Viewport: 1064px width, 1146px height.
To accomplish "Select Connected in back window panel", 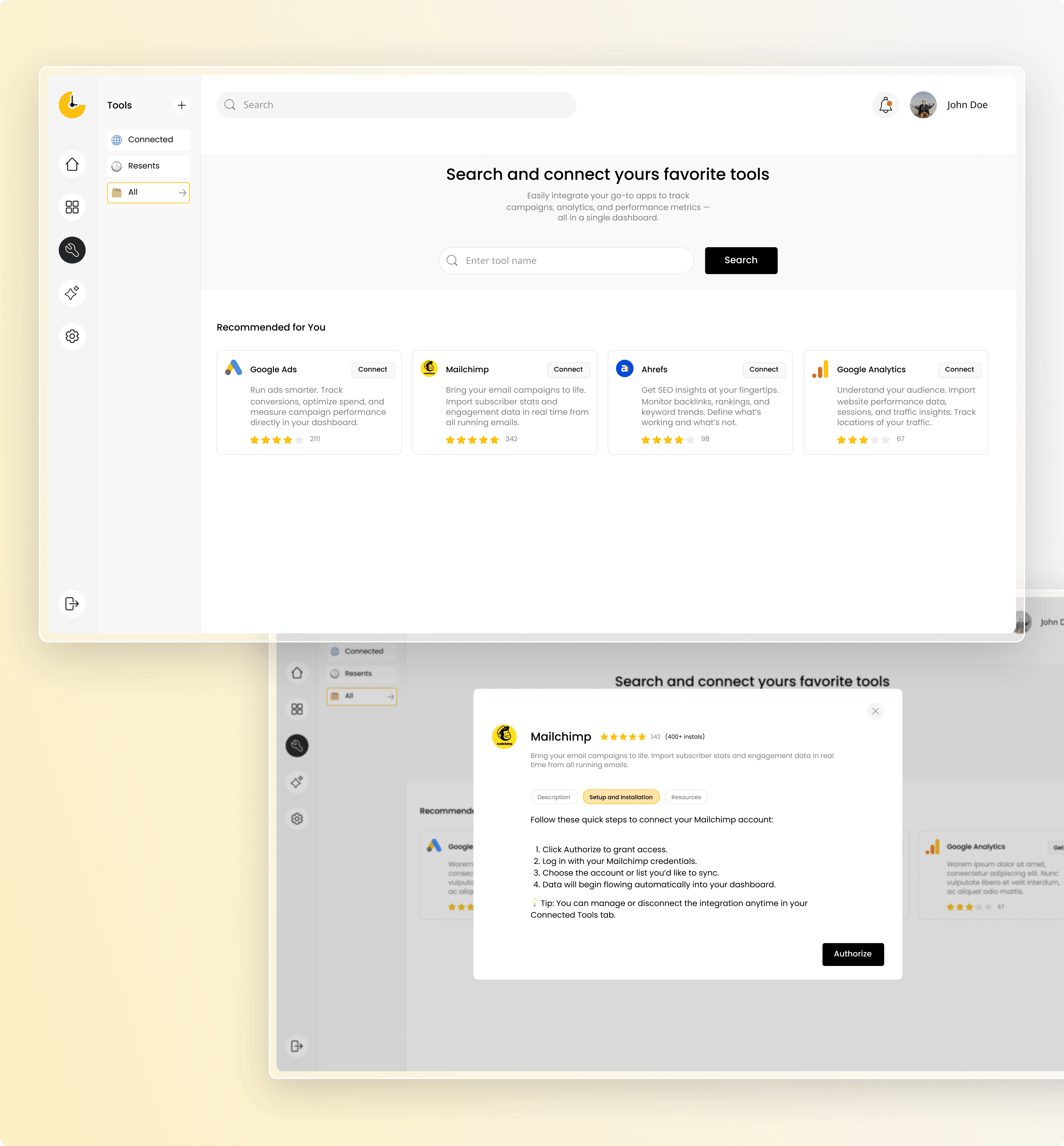I will pyautogui.click(x=362, y=651).
